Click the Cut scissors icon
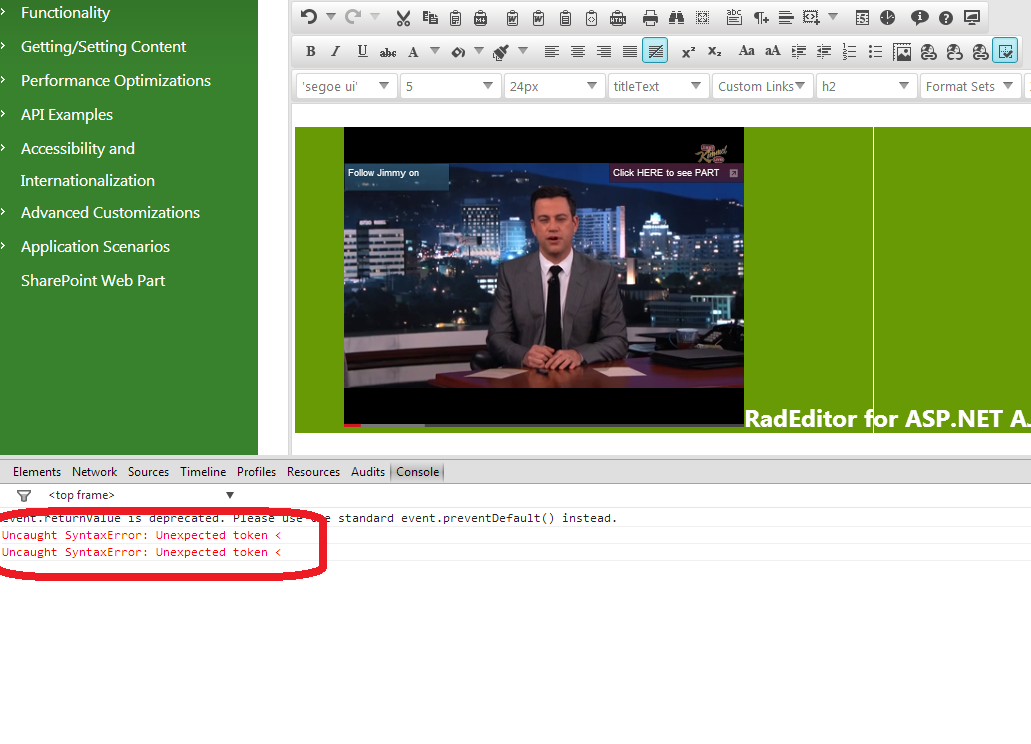 (x=403, y=17)
